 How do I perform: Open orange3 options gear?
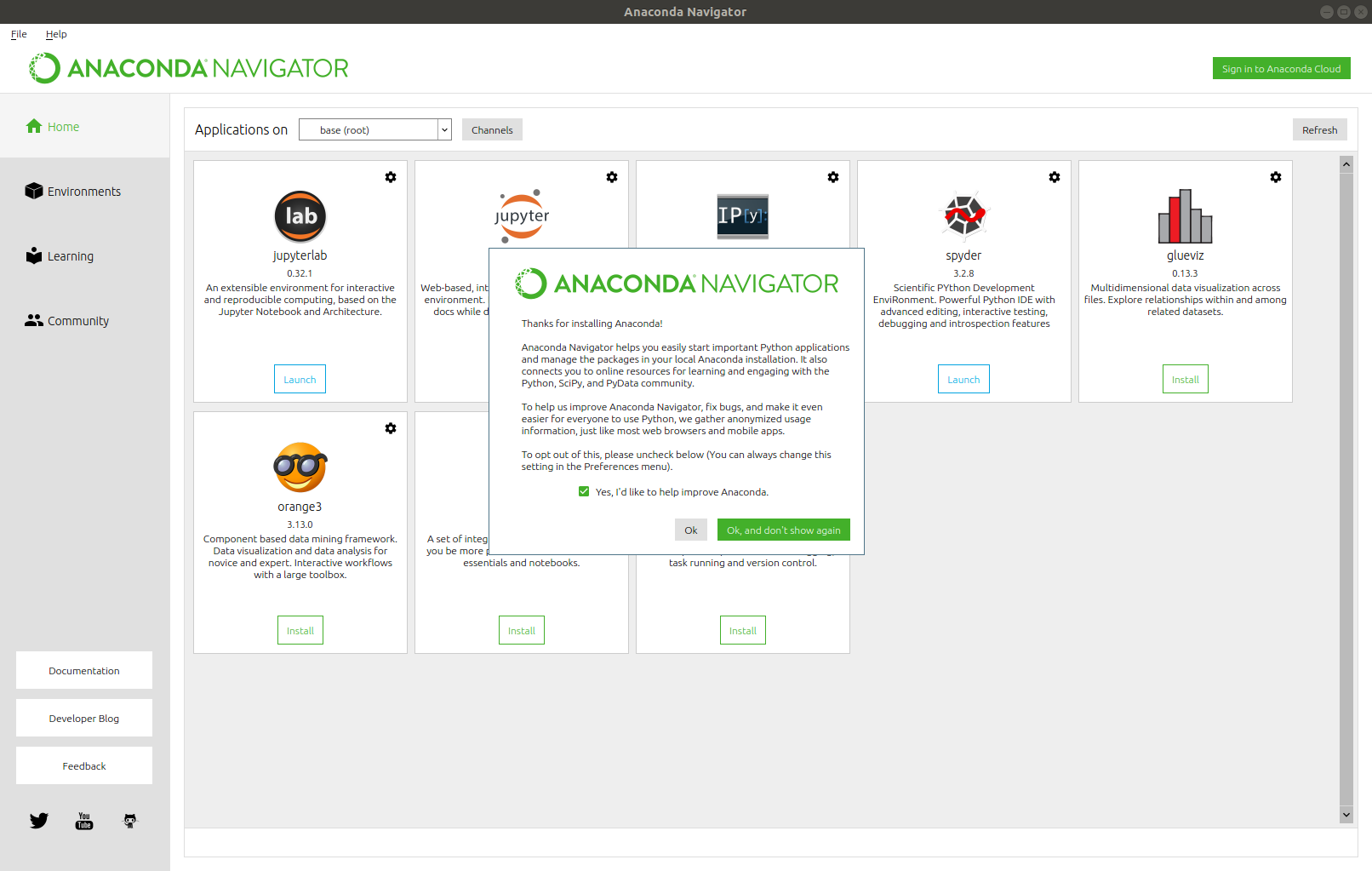pos(391,428)
